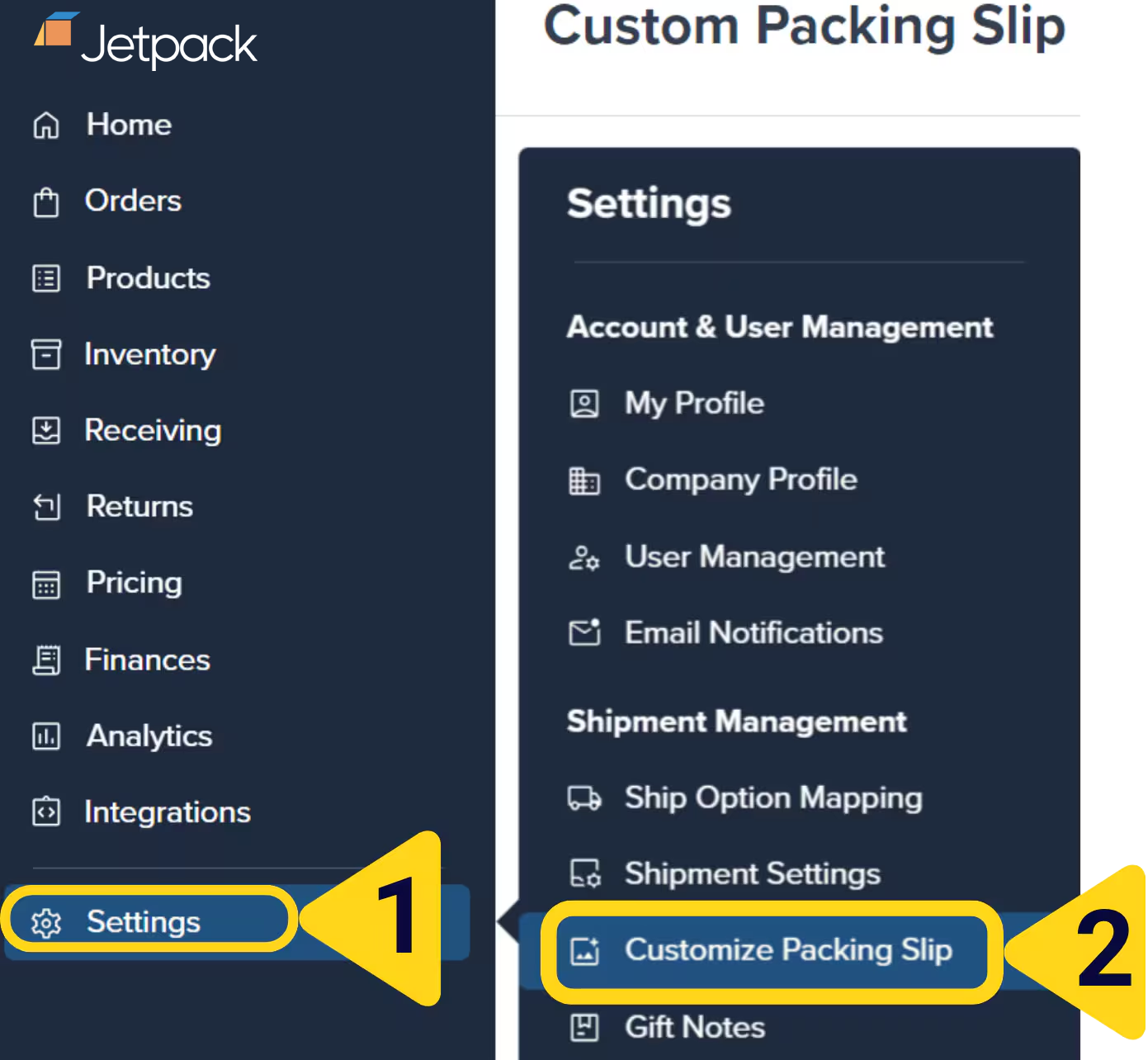Select Company Profile from Settings menu
Screen dimensions: 1148x1060
pyautogui.click(x=740, y=480)
